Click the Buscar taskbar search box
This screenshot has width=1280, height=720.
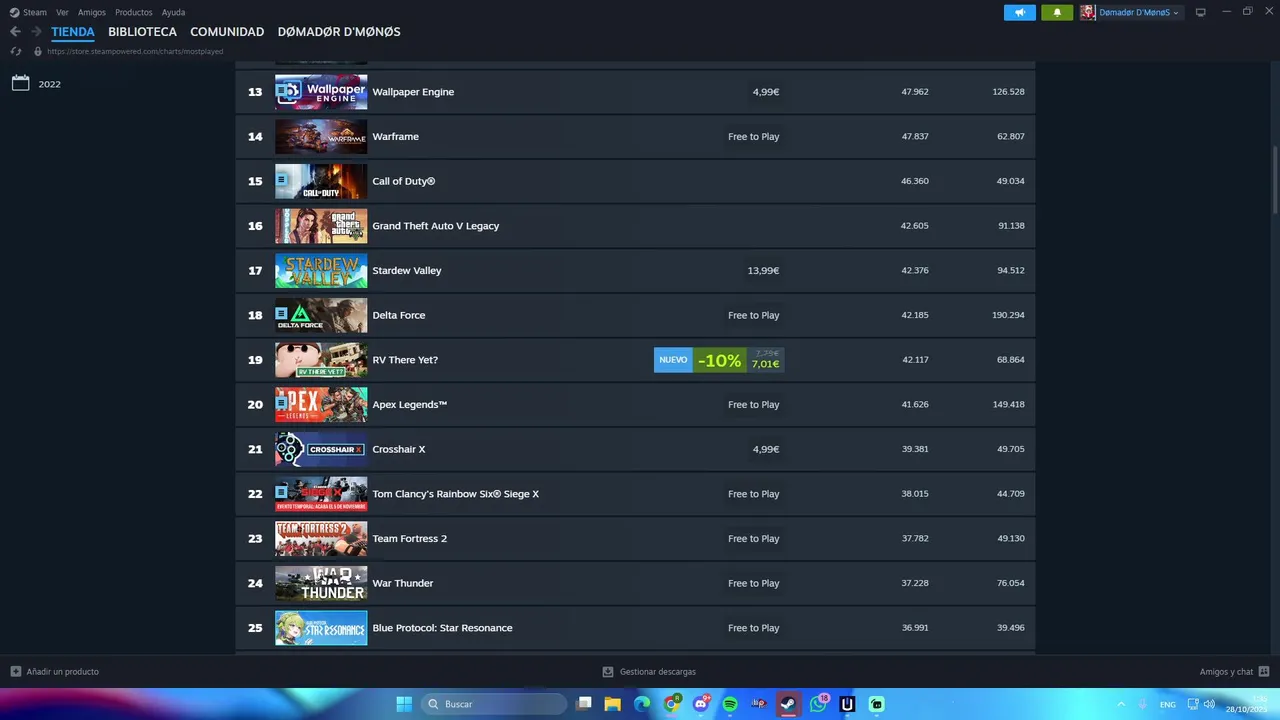(x=494, y=704)
